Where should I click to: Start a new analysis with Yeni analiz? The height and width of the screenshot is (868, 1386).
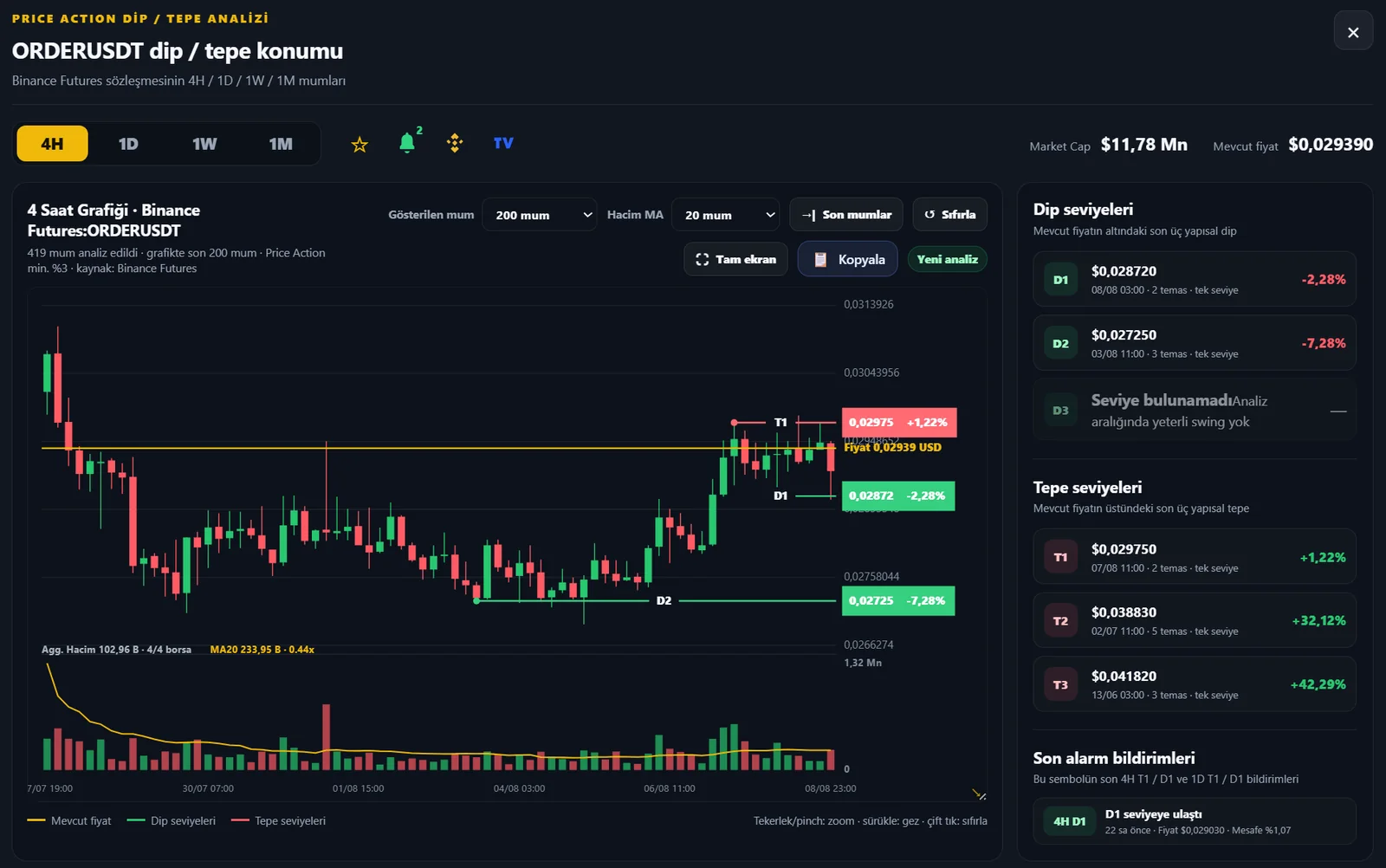click(x=947, y=259)
